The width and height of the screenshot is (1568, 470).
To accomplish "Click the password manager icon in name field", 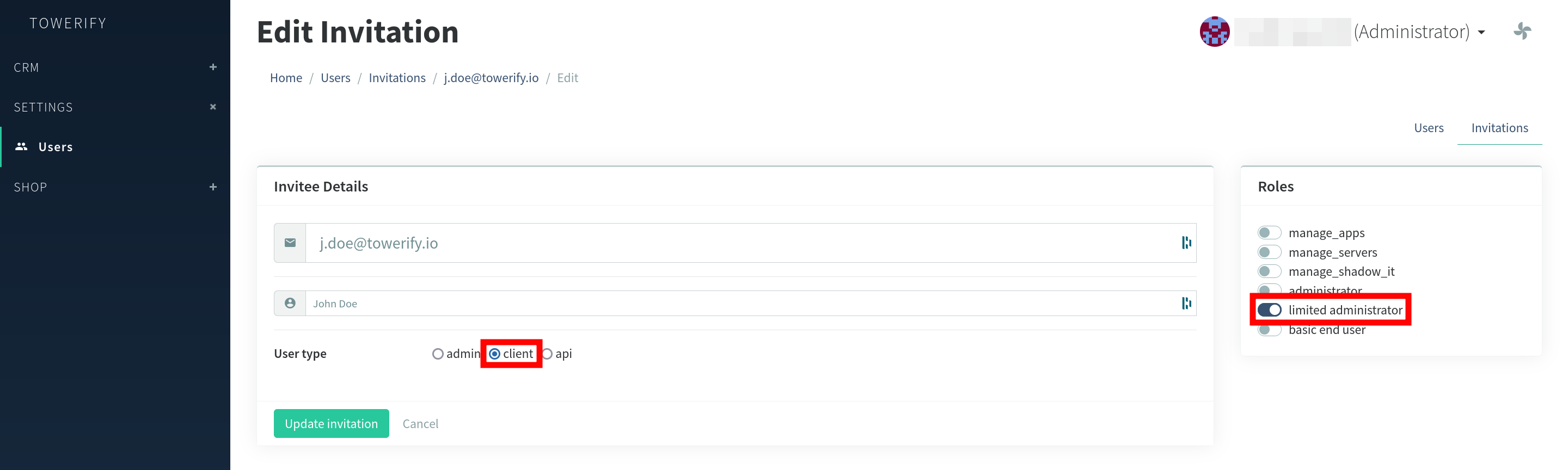I will tap(1186, 304).
